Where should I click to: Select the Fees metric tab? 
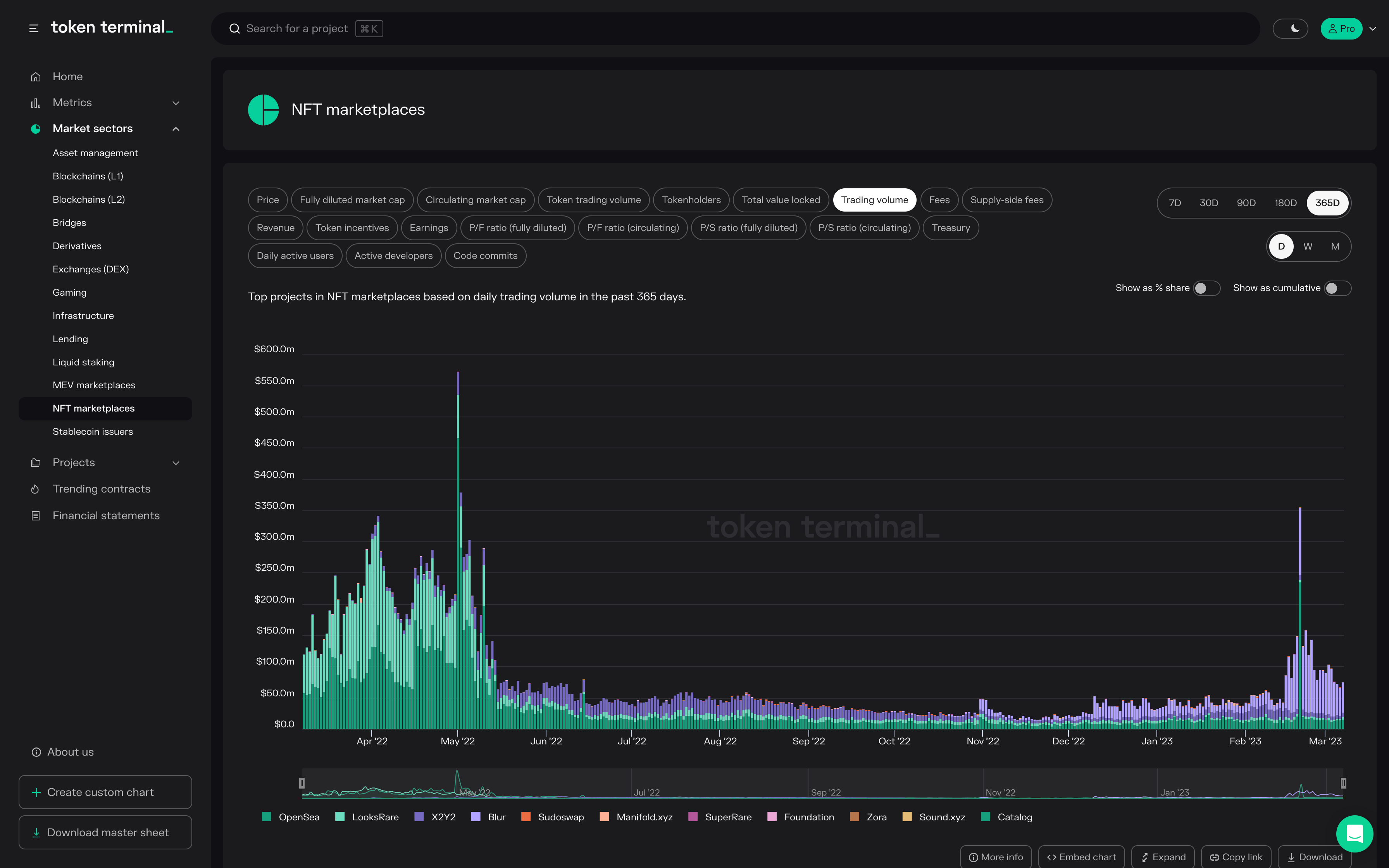(939, 200)
